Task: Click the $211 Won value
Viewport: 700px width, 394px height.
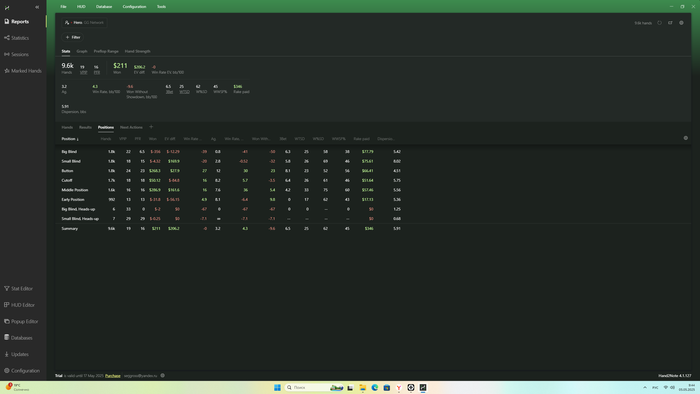Action: coord(120,66)
